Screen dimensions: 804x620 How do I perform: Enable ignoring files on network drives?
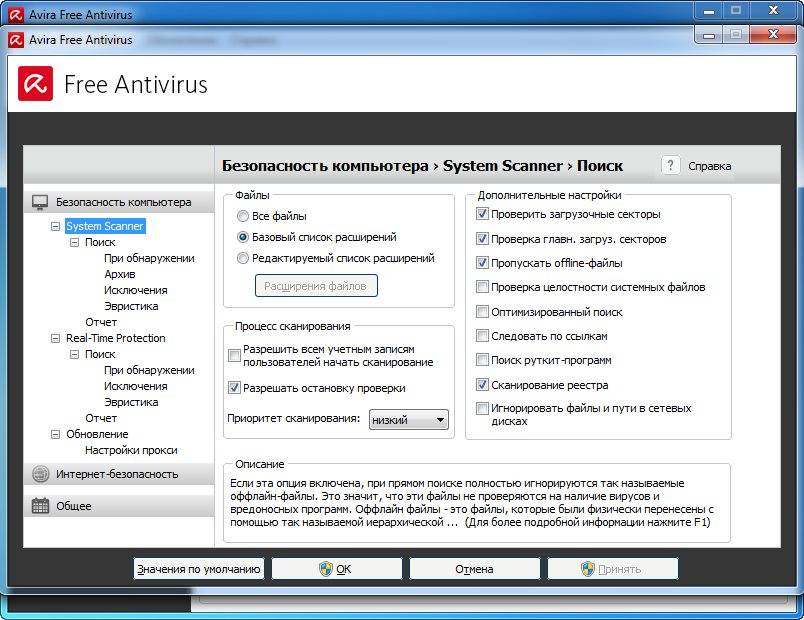(482, 408)
